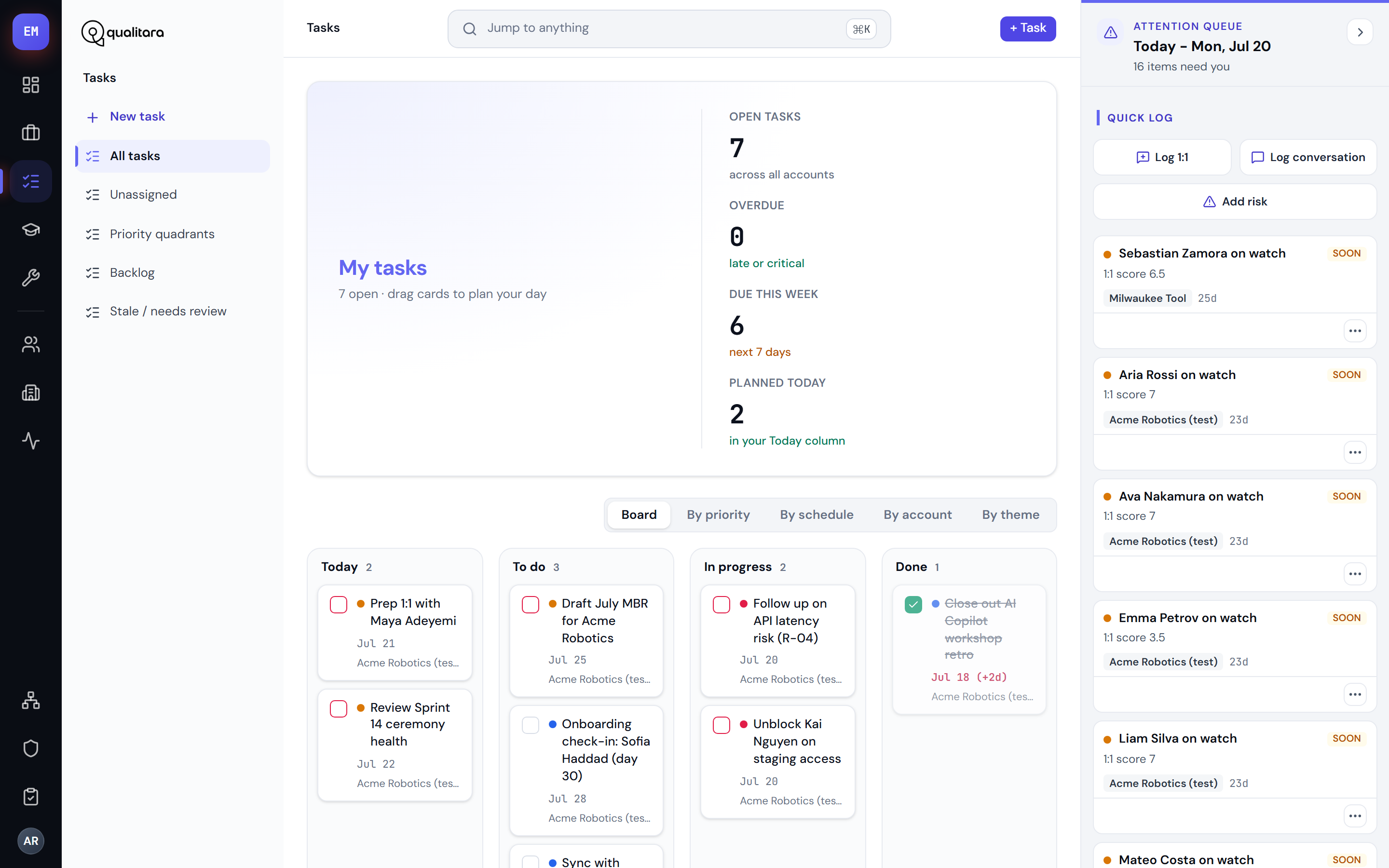Open the building icon in left rail

click(31, 393)
